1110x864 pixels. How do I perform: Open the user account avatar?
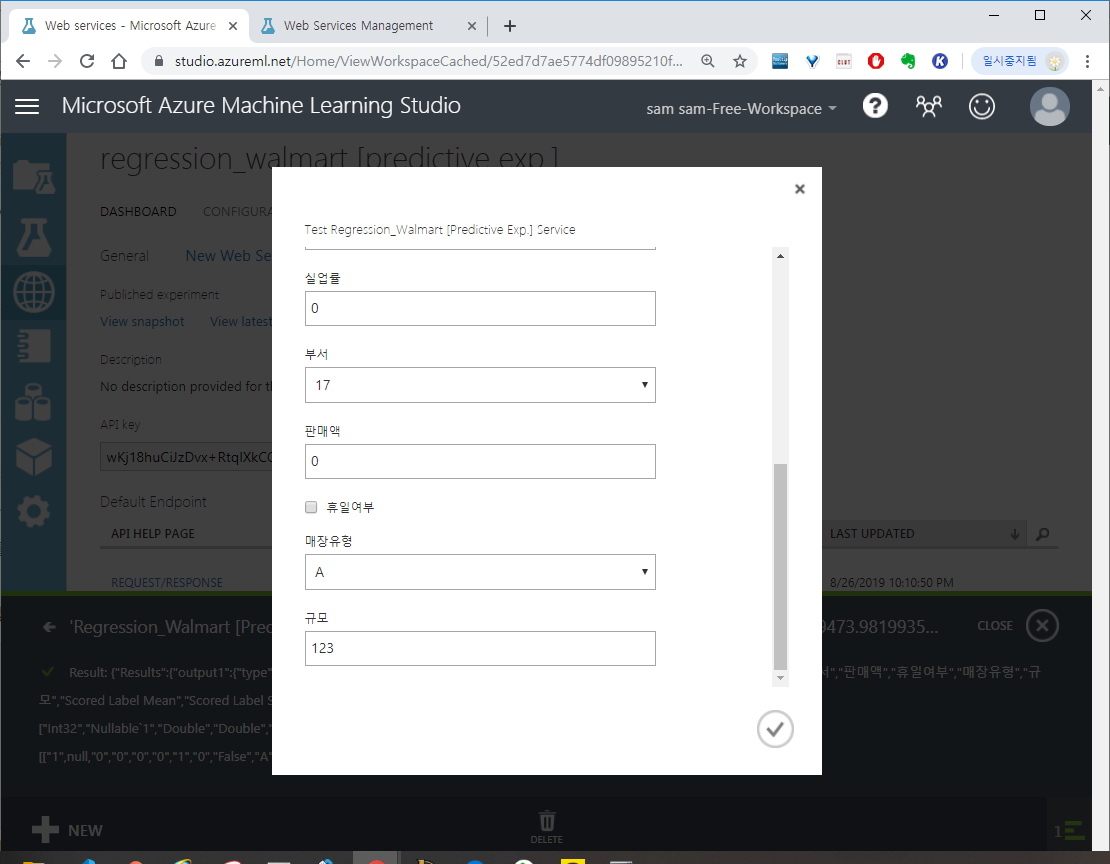coord(1049,106)
